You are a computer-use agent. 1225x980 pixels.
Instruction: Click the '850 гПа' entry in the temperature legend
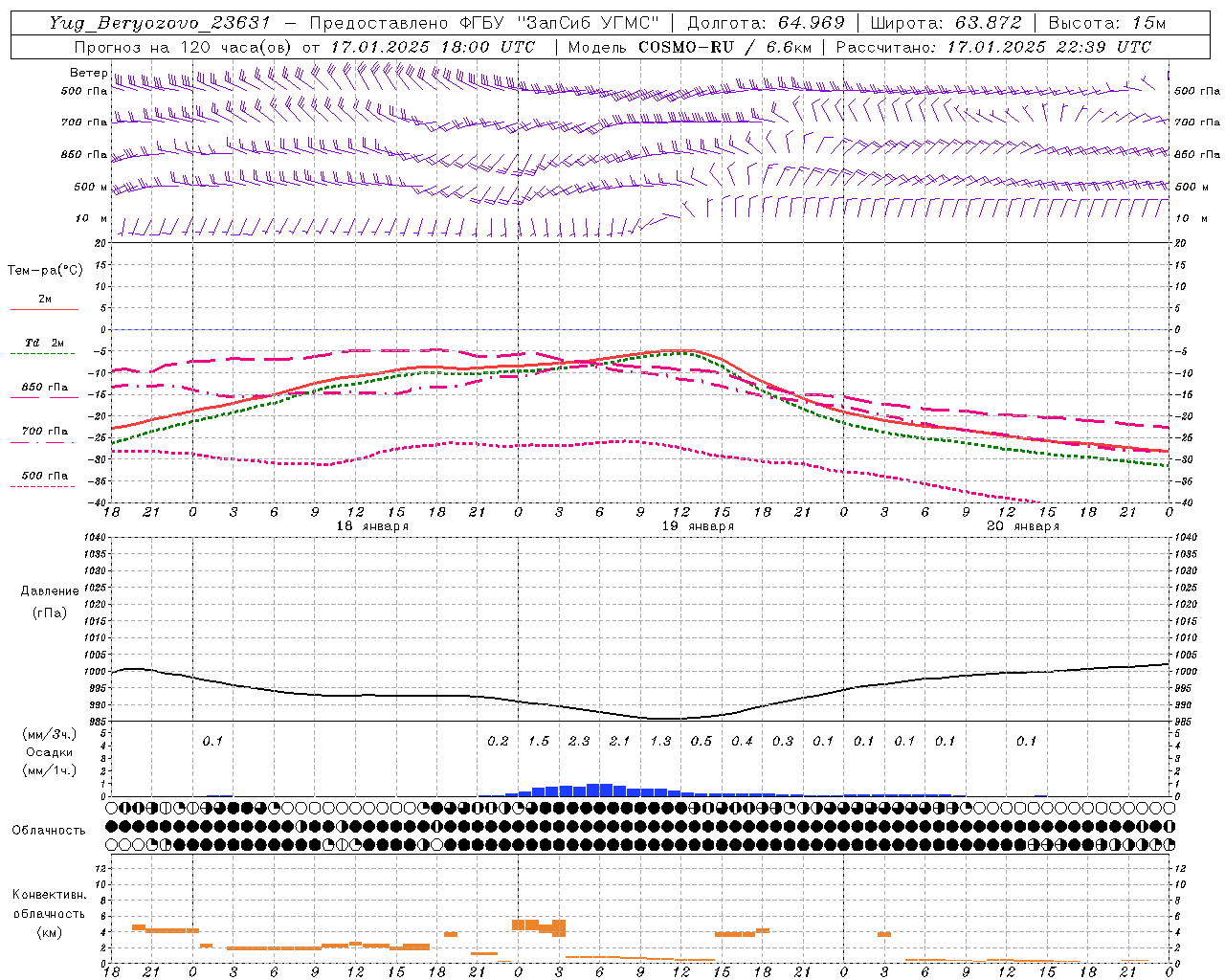45,388
